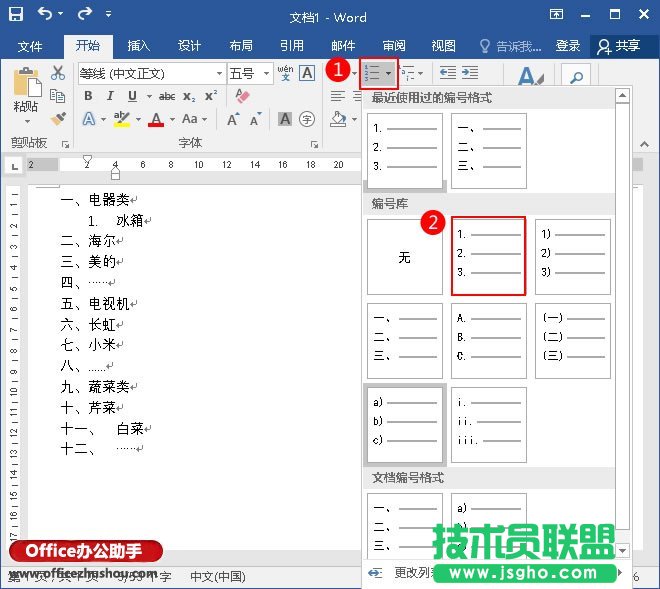This screenshot has height=589, width=660.
Task: Open the font color dropdown arrow
Action: click(x=172, y=120)
